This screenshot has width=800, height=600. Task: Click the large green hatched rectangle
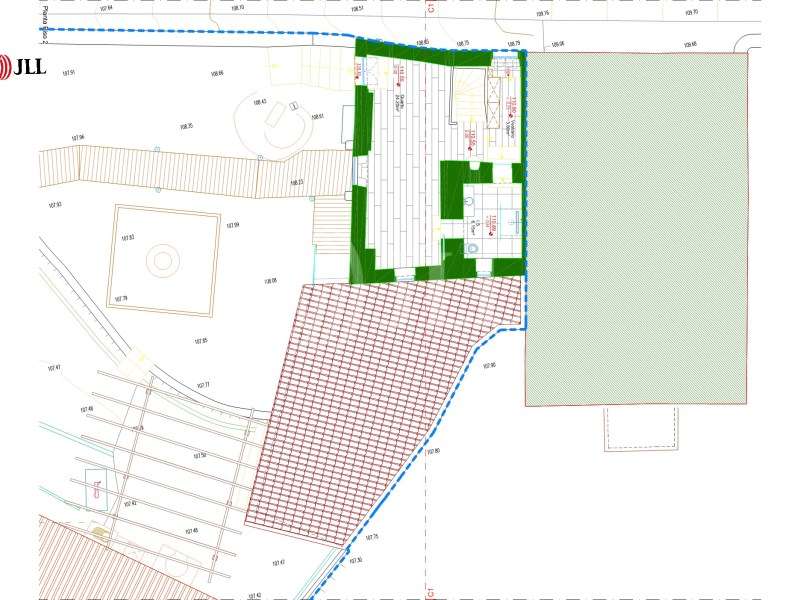point(636,228)
